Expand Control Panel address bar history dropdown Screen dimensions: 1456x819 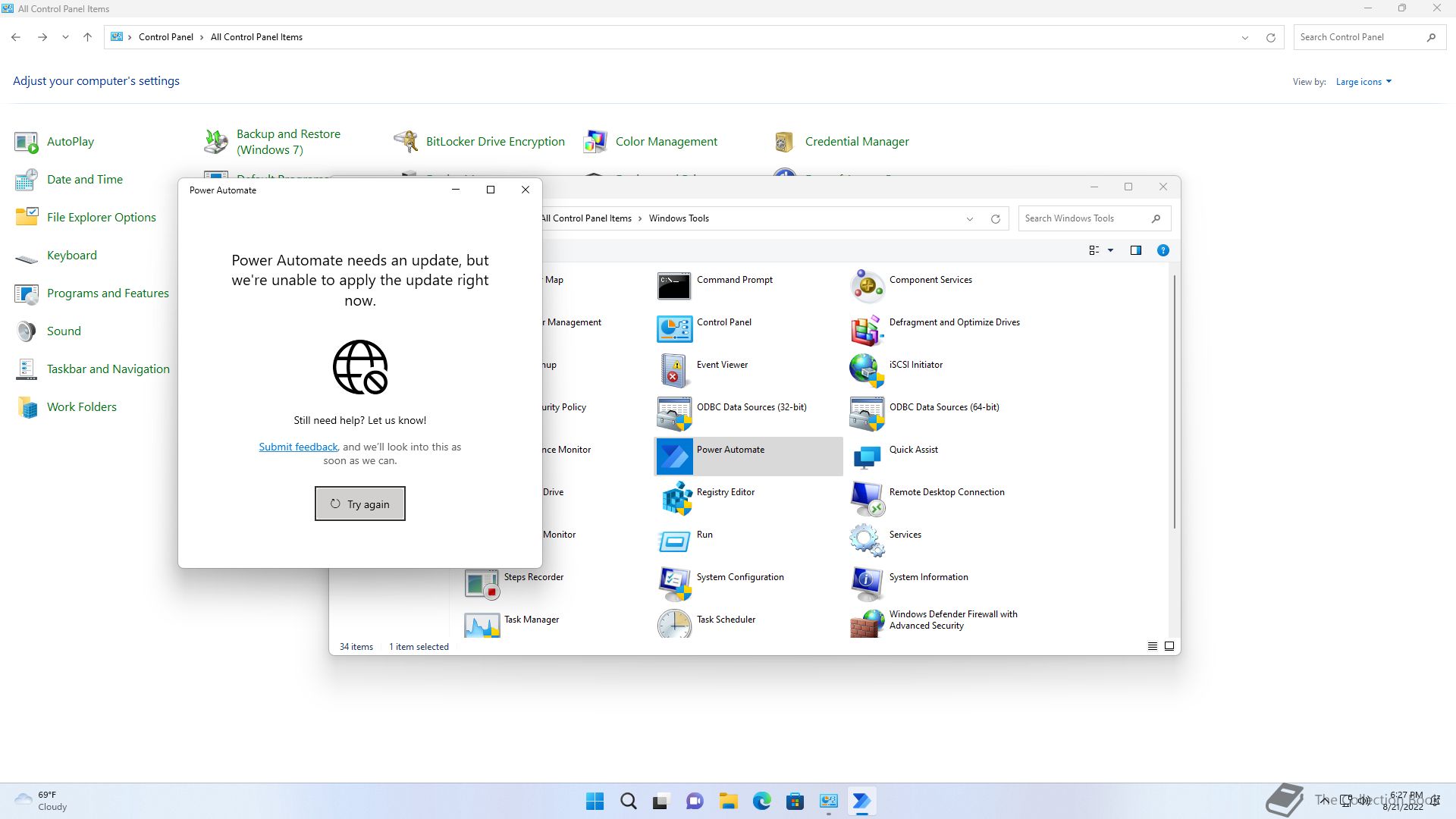[1244, 37]
